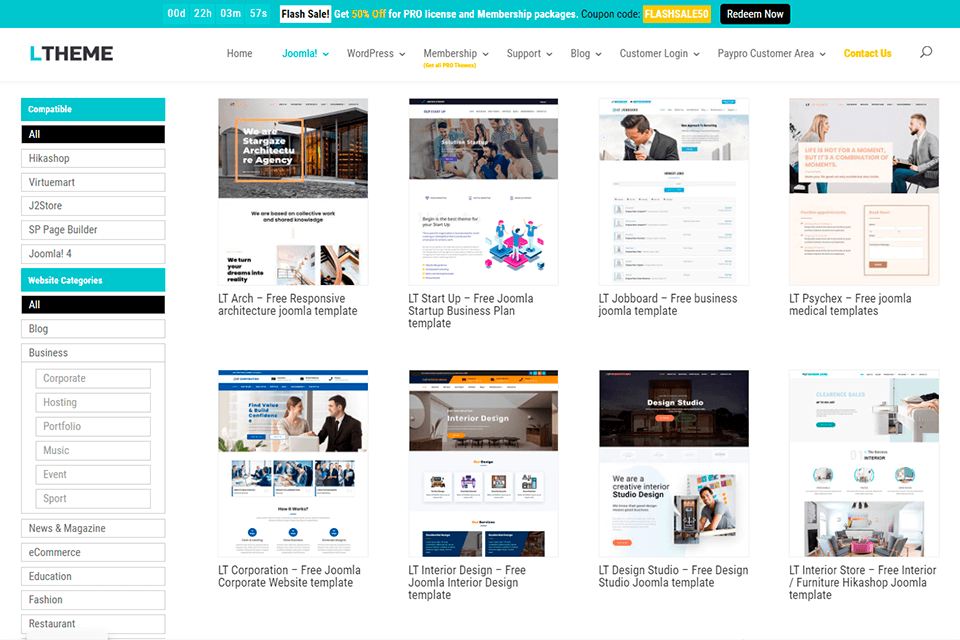Filter by Blog category in sidebar
The height and width of the screenshot is (640, 960).
pos(93,329)
